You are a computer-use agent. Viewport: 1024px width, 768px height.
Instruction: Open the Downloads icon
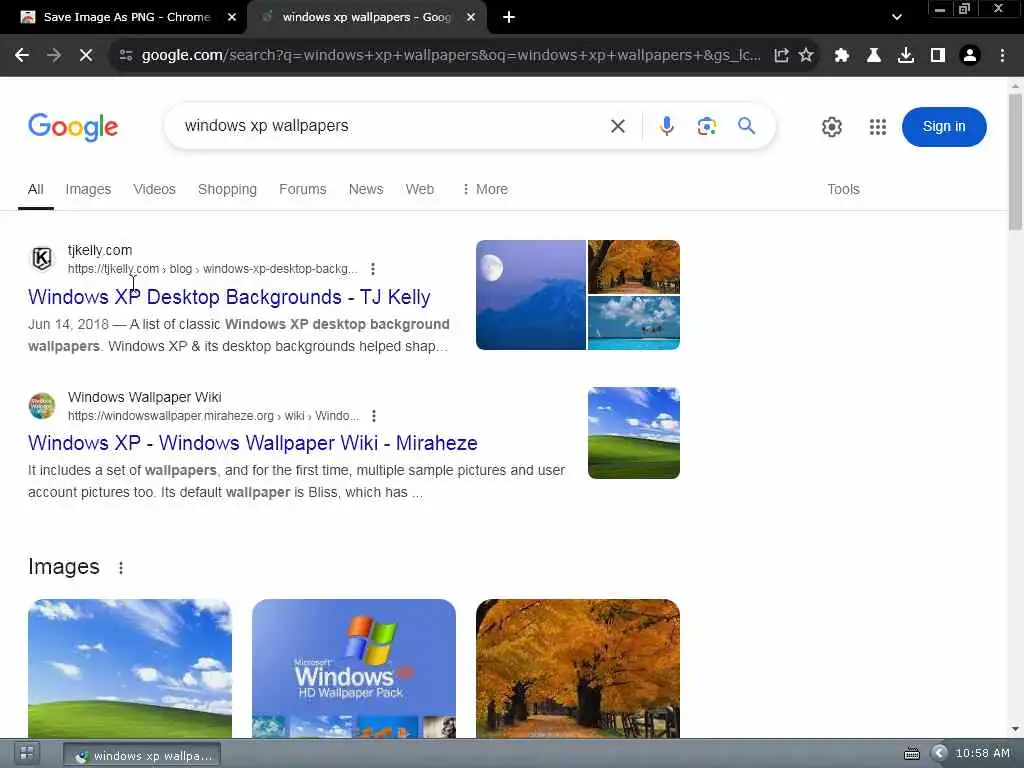coord(906,56)
